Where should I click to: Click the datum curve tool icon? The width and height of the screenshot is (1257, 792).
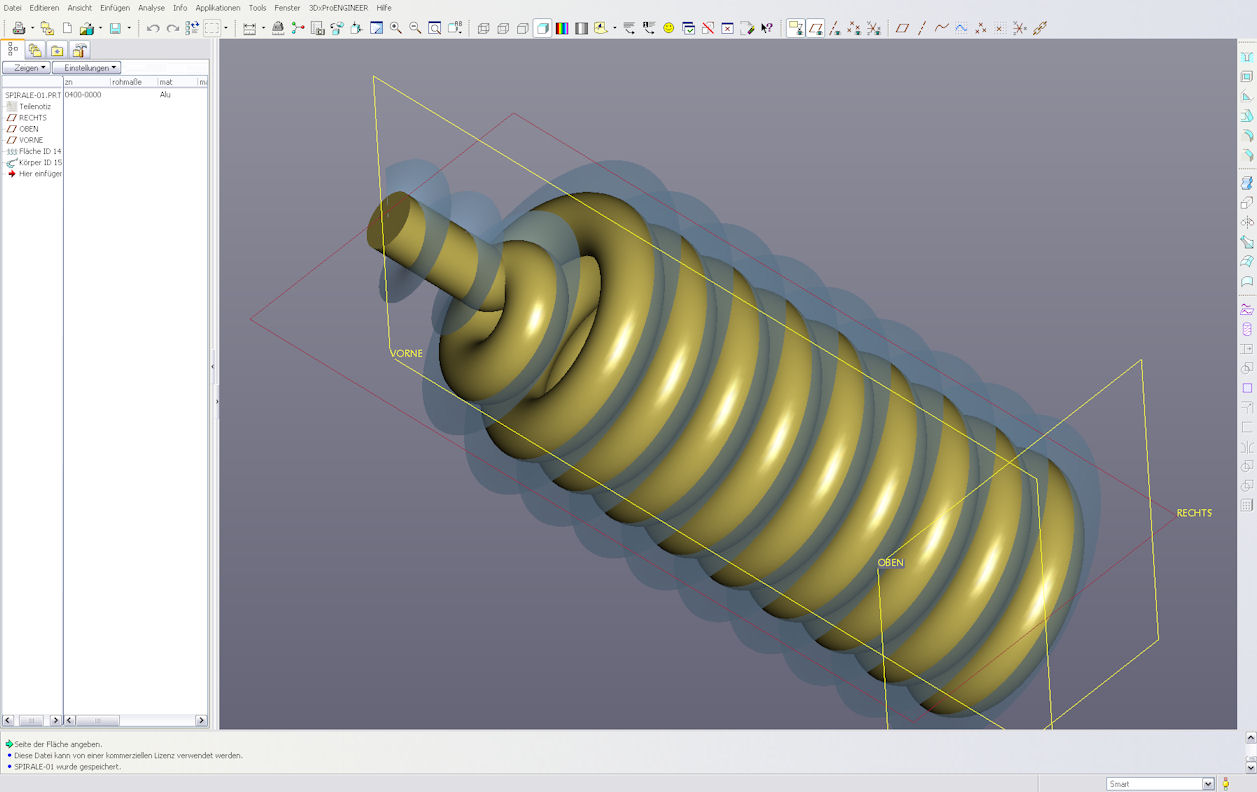pos(942,28)
